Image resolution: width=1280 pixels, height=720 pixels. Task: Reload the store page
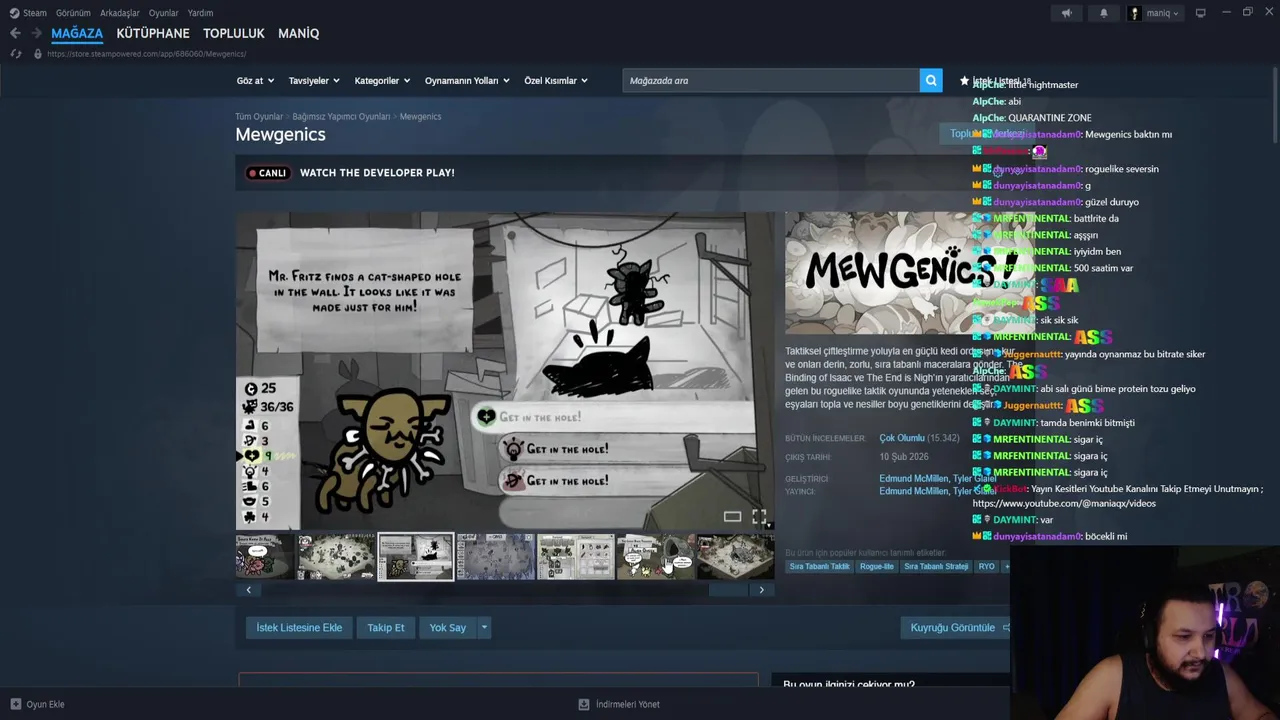pos(16,54)
